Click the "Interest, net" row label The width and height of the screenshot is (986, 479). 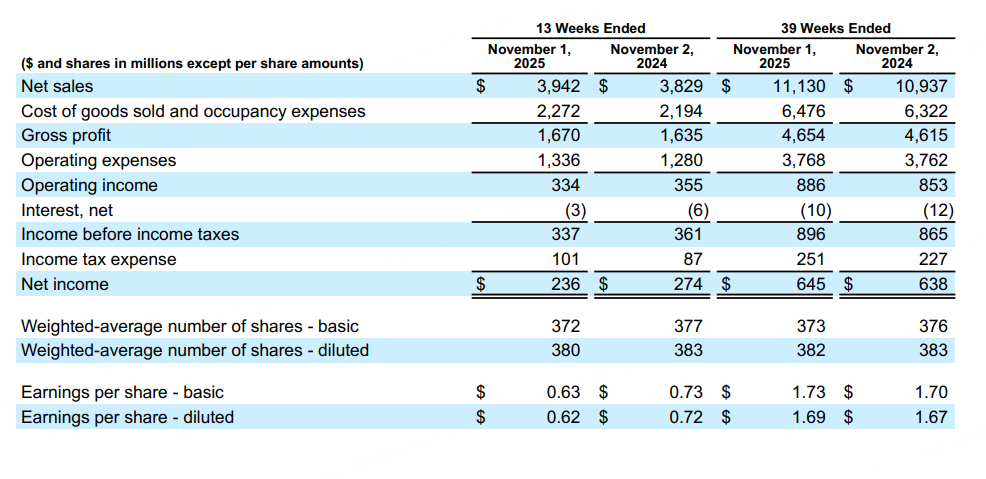pos(67,210)
